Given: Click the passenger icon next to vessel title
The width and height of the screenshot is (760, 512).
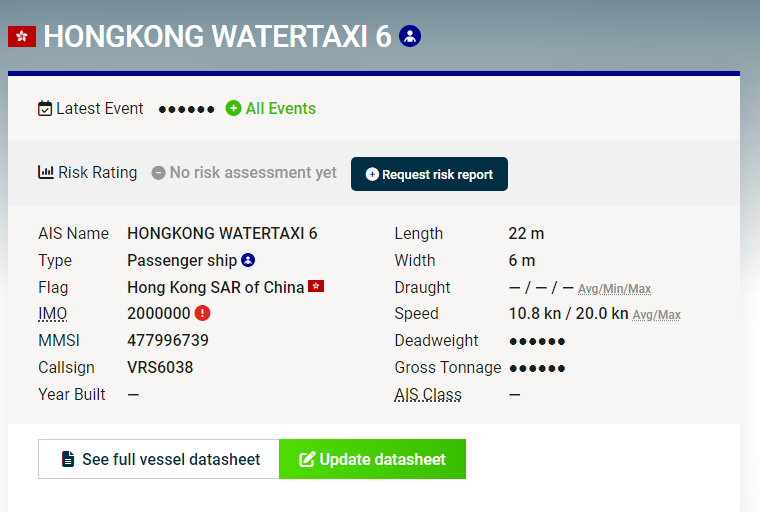Looking at the screenshot, I should click(410, 36).
